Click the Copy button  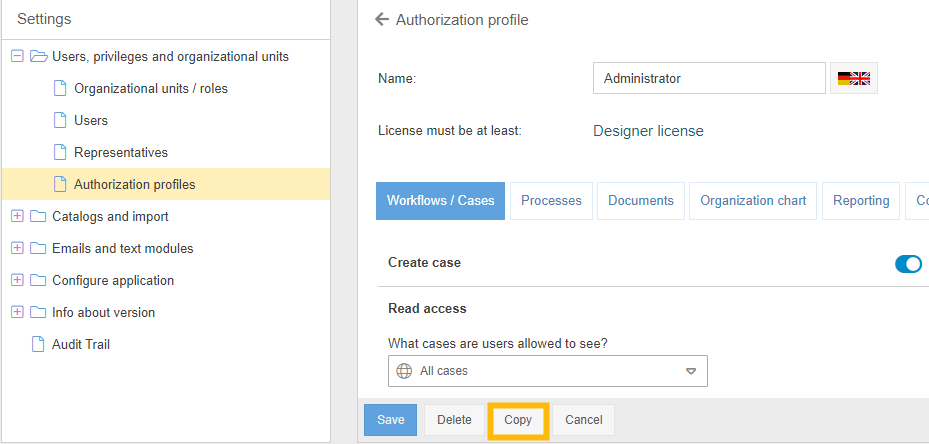(518, 420)
